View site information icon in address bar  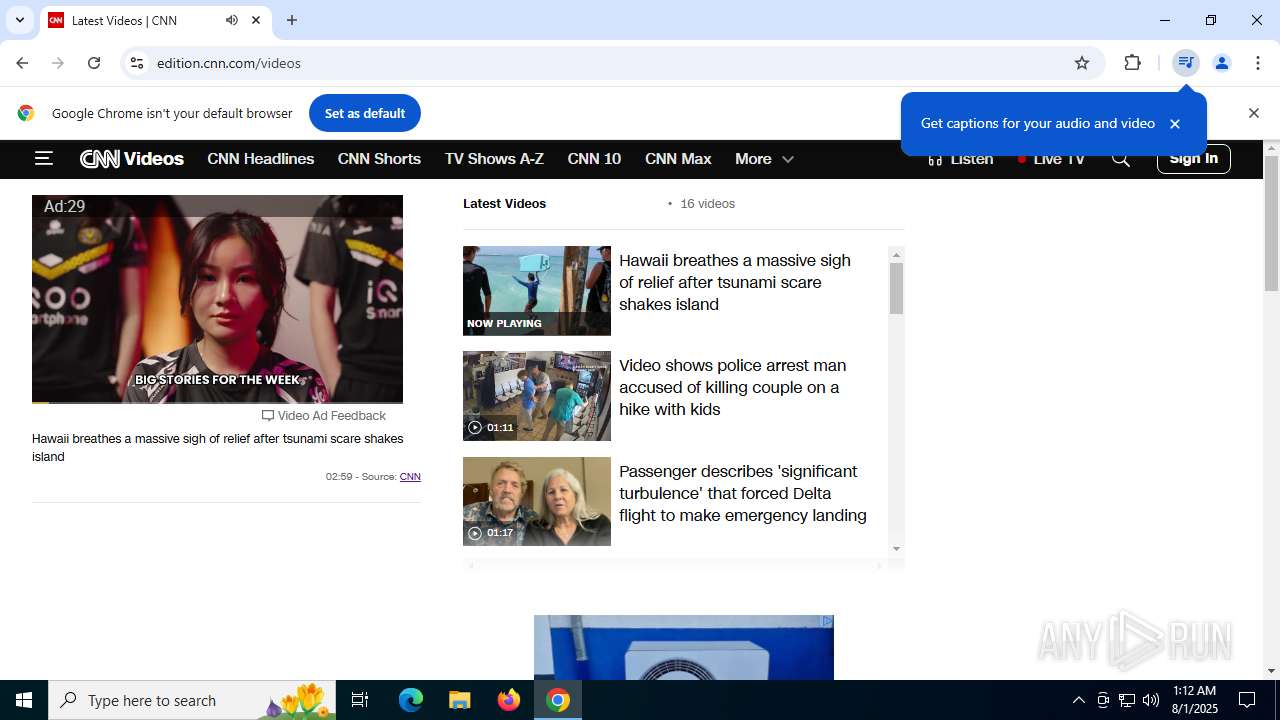137,63
